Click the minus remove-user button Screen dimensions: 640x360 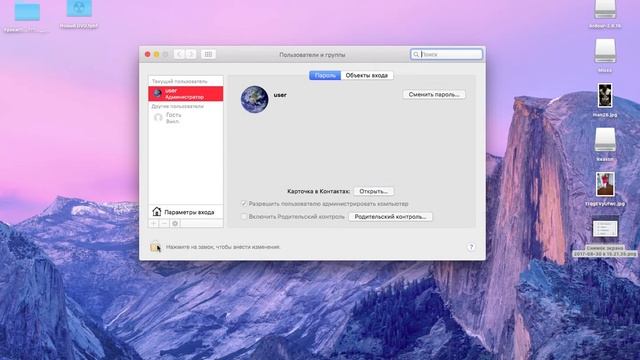[x=164, y=223]
